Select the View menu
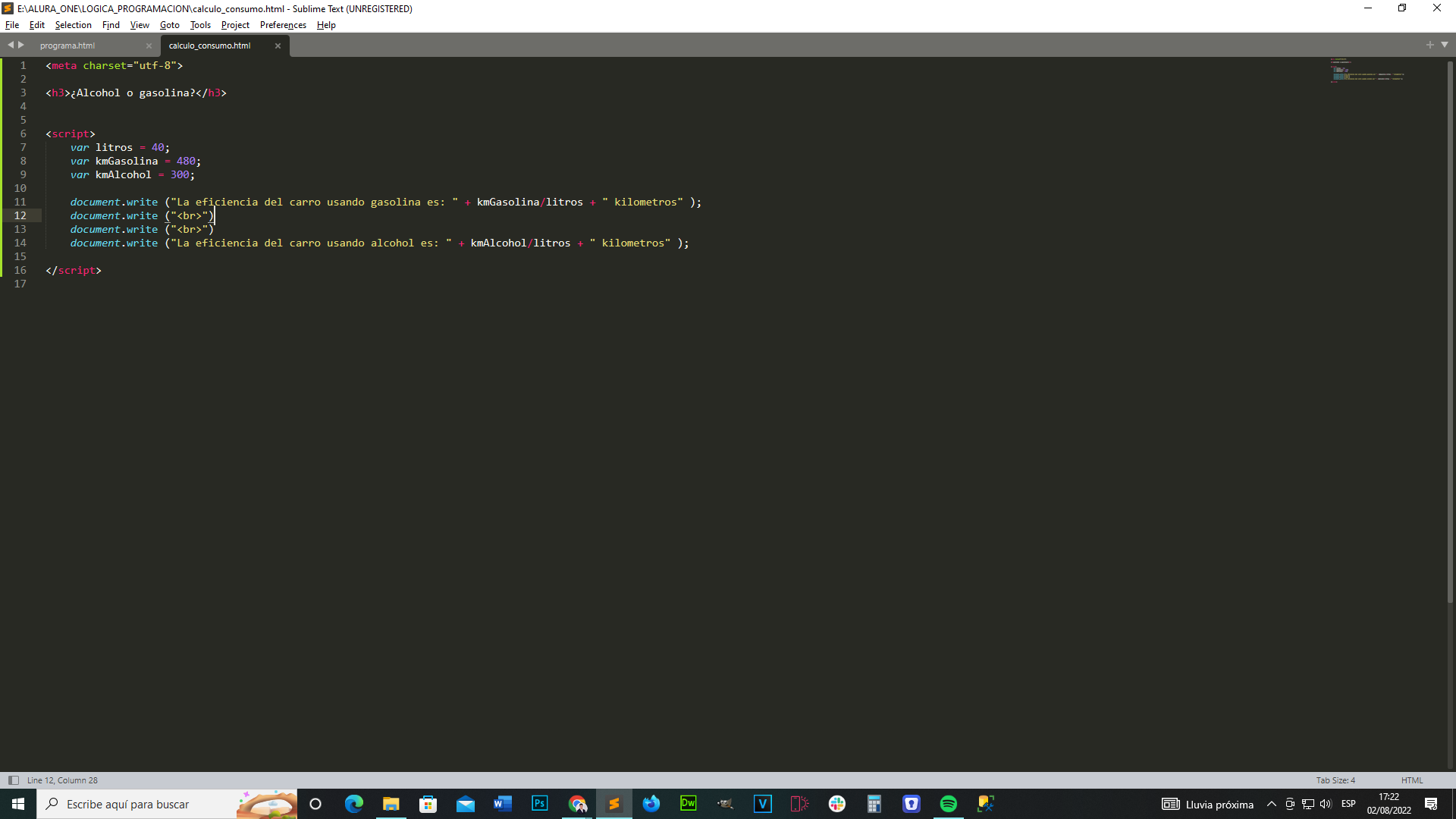 coord(139,25)
